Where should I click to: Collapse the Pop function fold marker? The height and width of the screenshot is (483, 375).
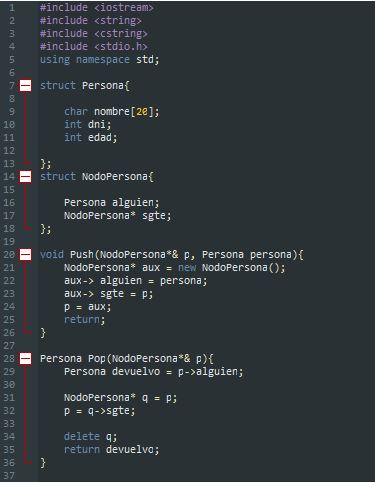coord(26,359)
